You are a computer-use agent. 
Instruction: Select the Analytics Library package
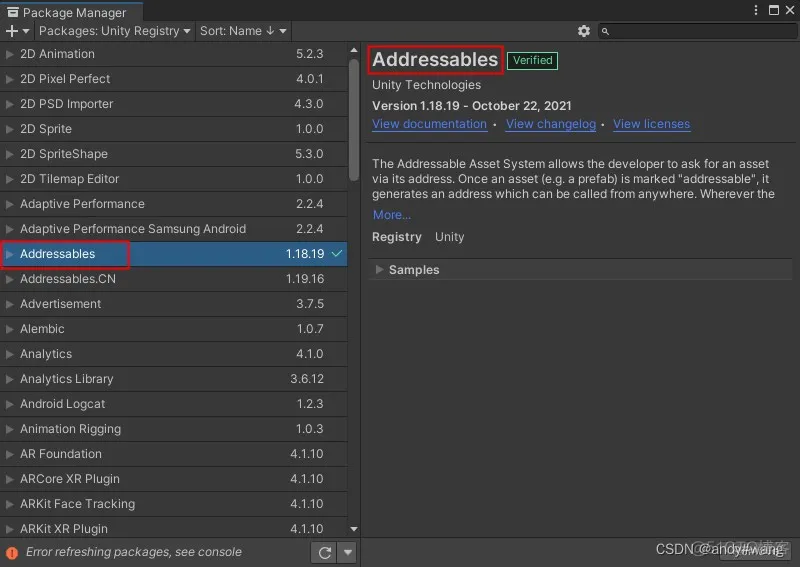pyautogui.click(x=173, y=379)
